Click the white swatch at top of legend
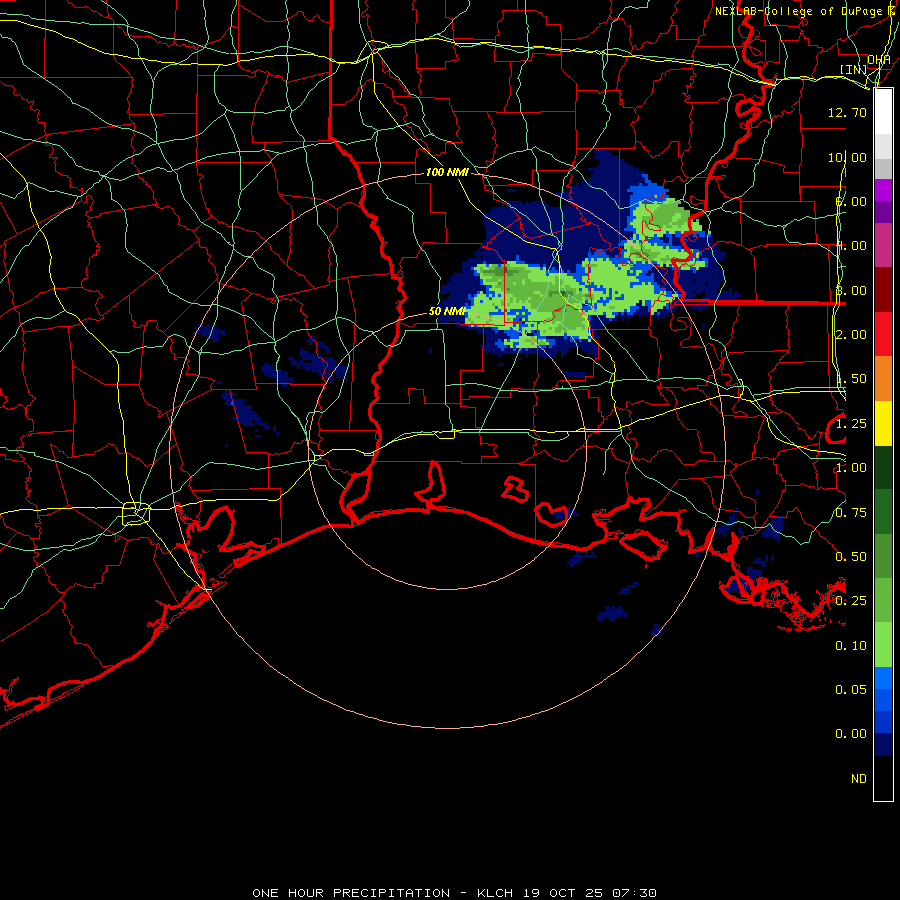This screenshot has width=900, height=900. (x=883, y=112)
